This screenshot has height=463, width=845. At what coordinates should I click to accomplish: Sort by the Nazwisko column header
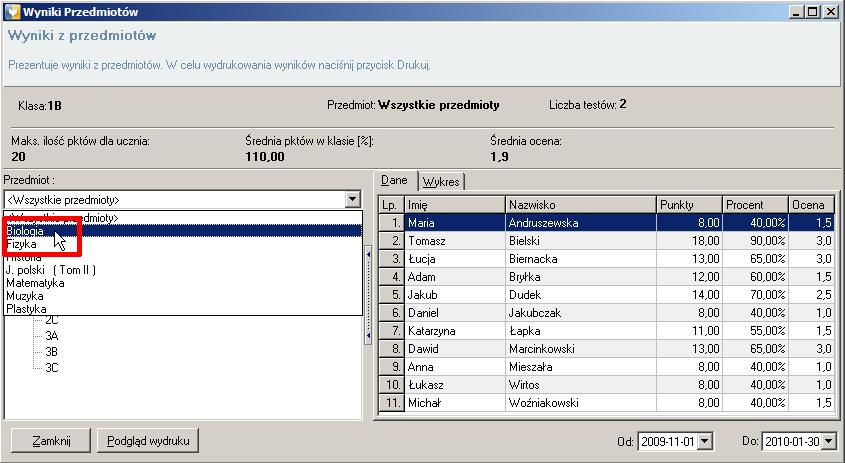(581, 205)
